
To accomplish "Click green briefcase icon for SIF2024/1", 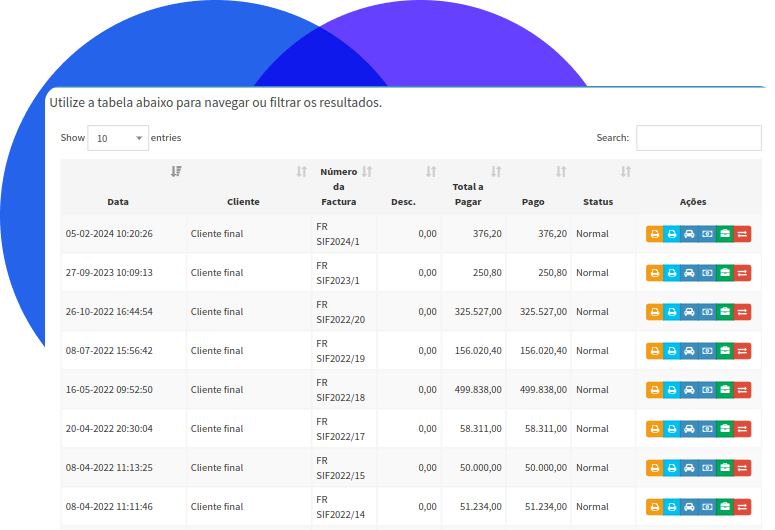I will click(x=724, y=234).
